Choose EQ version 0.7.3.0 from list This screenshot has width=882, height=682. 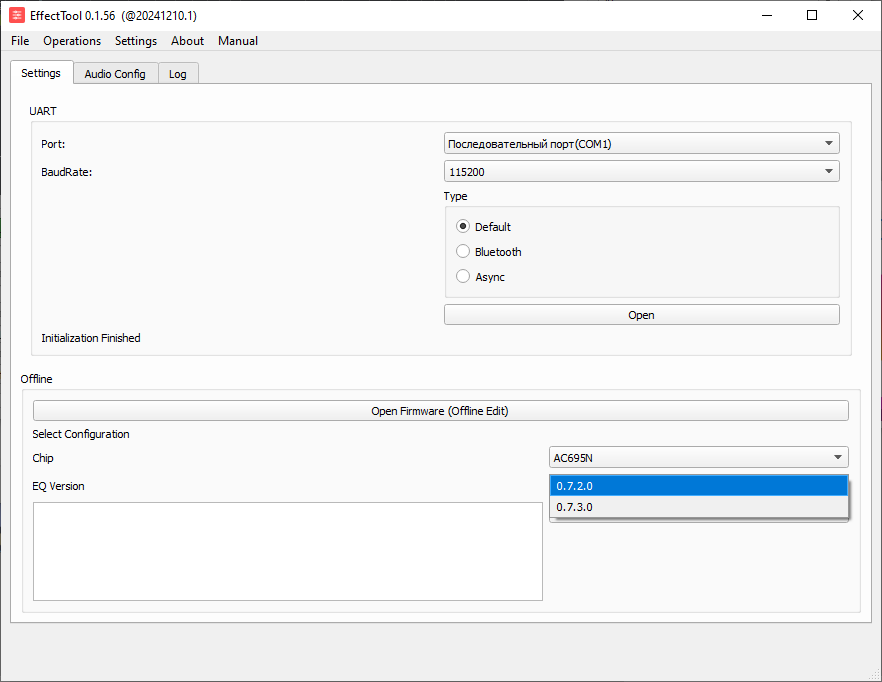click(x=698, y=507)
